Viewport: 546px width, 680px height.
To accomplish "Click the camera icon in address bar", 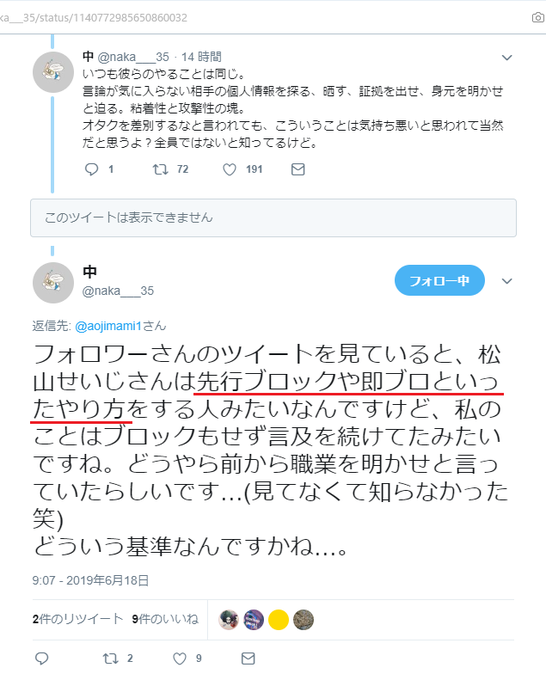I will click(x=538, y=17).
